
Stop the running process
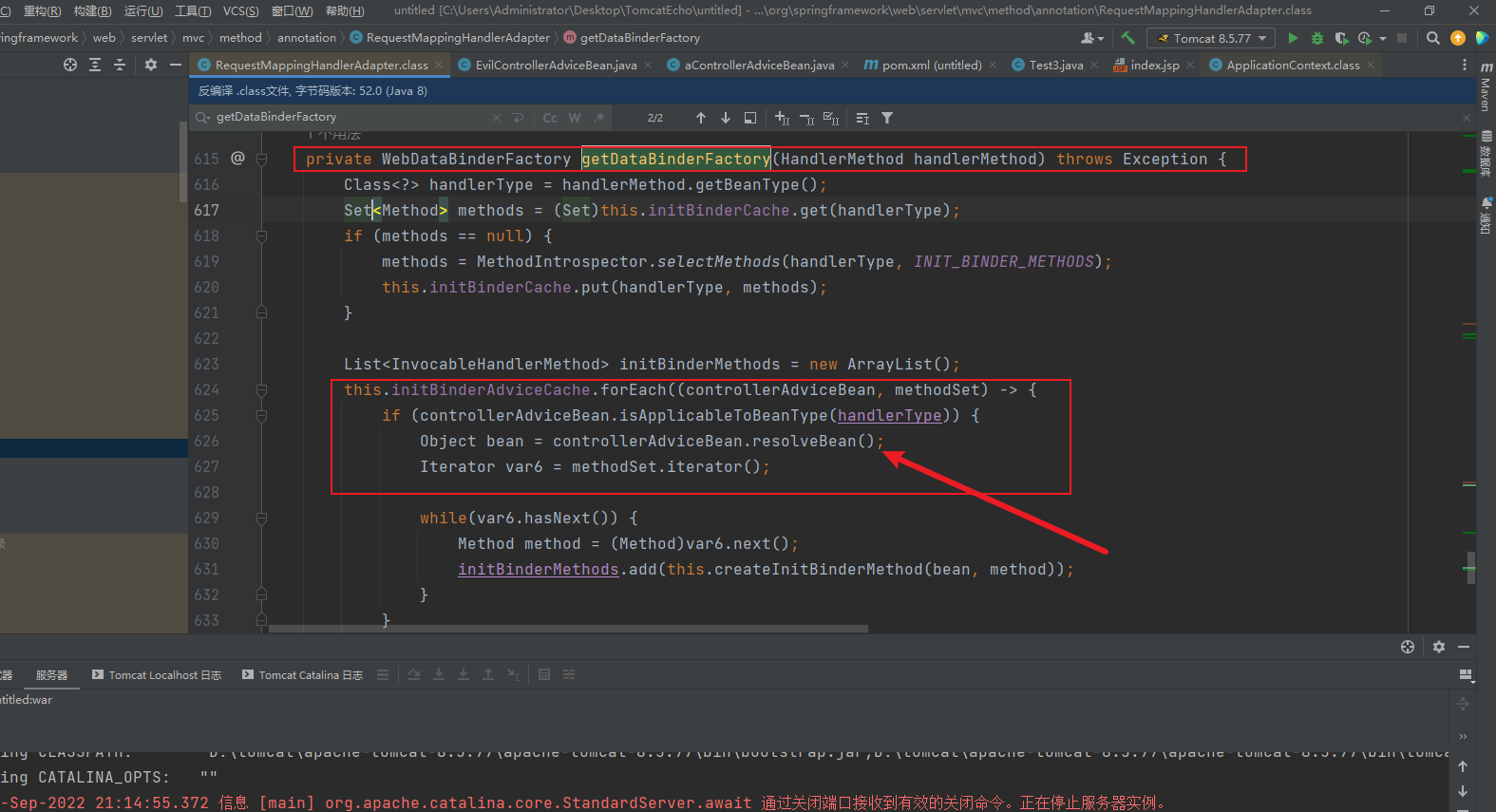coord(1402,38)
